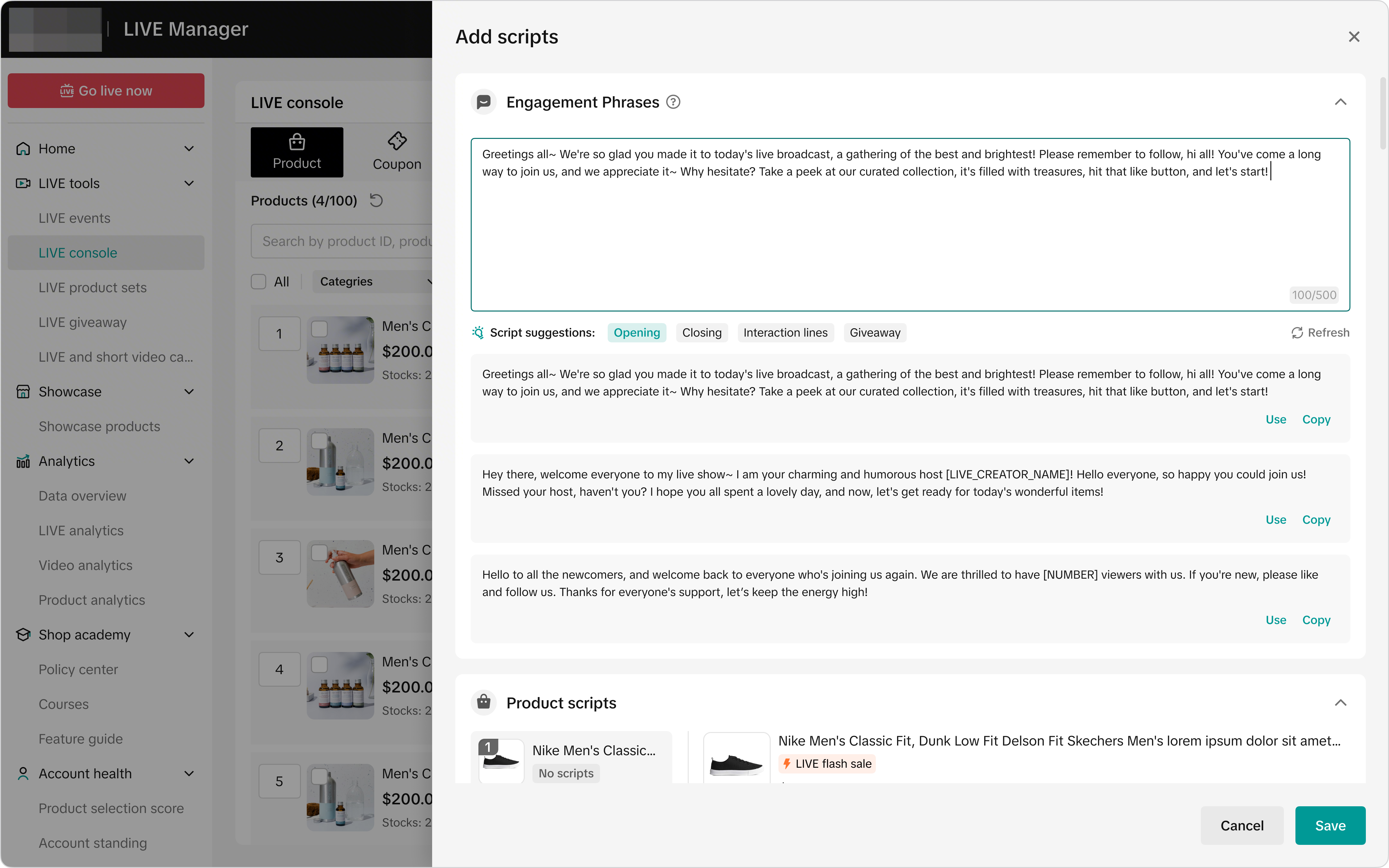Click the Shop academy graduation cap icon

click(x=23, y=634)
